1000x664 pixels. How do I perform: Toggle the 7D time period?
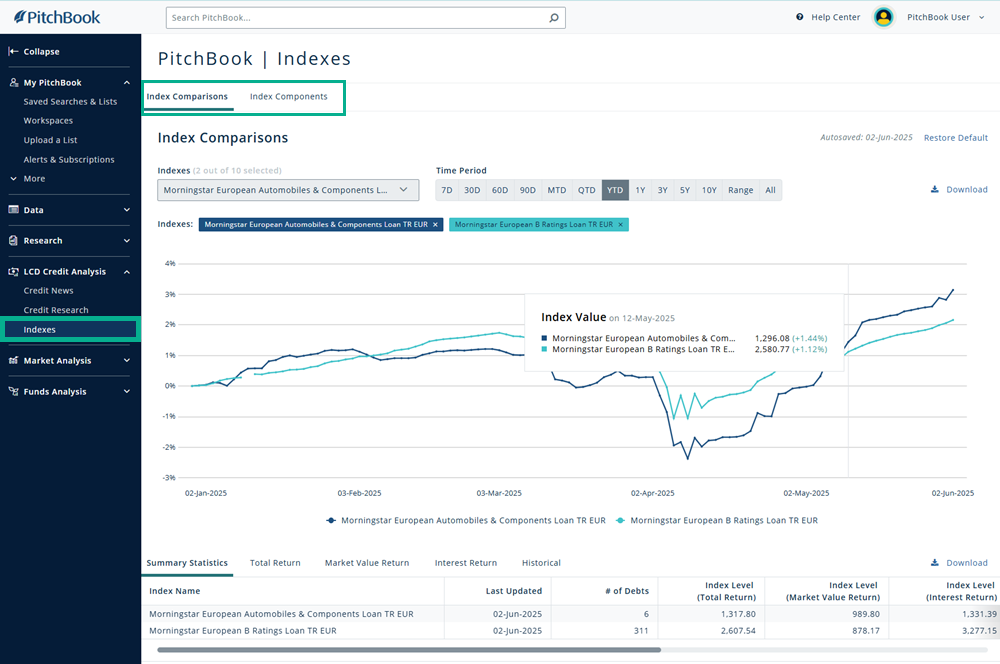pos(447,190)
